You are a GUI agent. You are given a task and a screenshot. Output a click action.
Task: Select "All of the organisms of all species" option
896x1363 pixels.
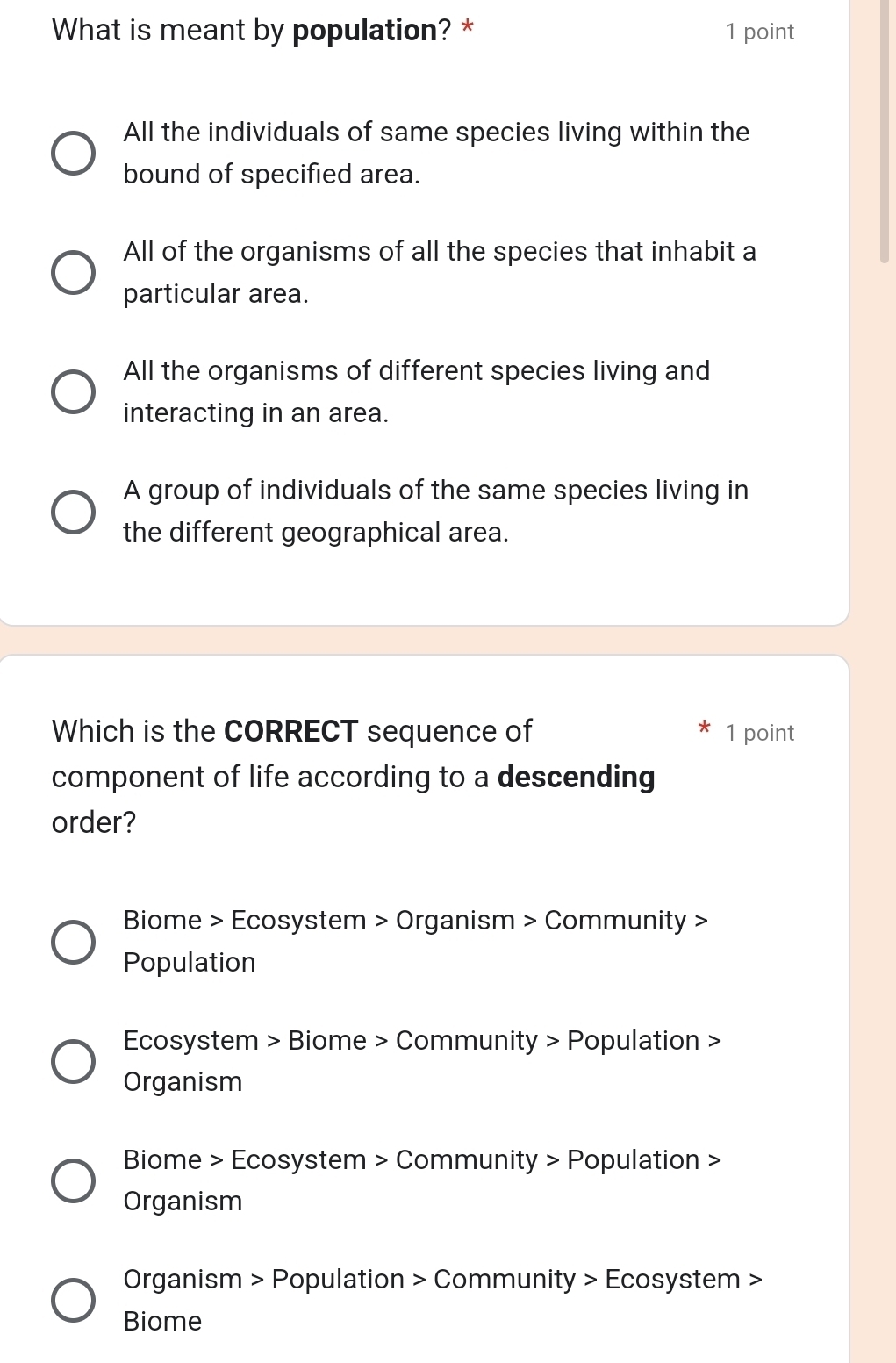[x=74, y=273]
